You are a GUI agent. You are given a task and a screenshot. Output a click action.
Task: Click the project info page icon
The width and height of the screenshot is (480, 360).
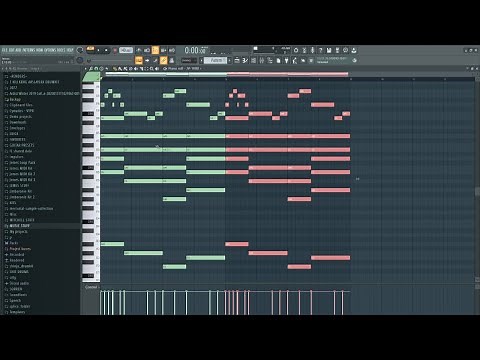point(278,60)
